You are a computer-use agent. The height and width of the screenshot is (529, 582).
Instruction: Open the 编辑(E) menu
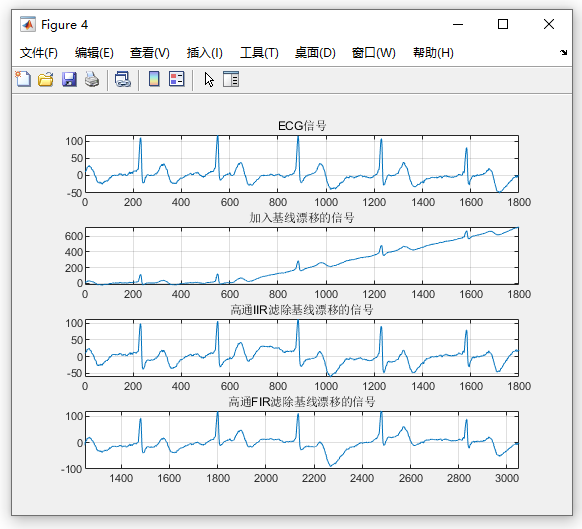coord(94,53)
